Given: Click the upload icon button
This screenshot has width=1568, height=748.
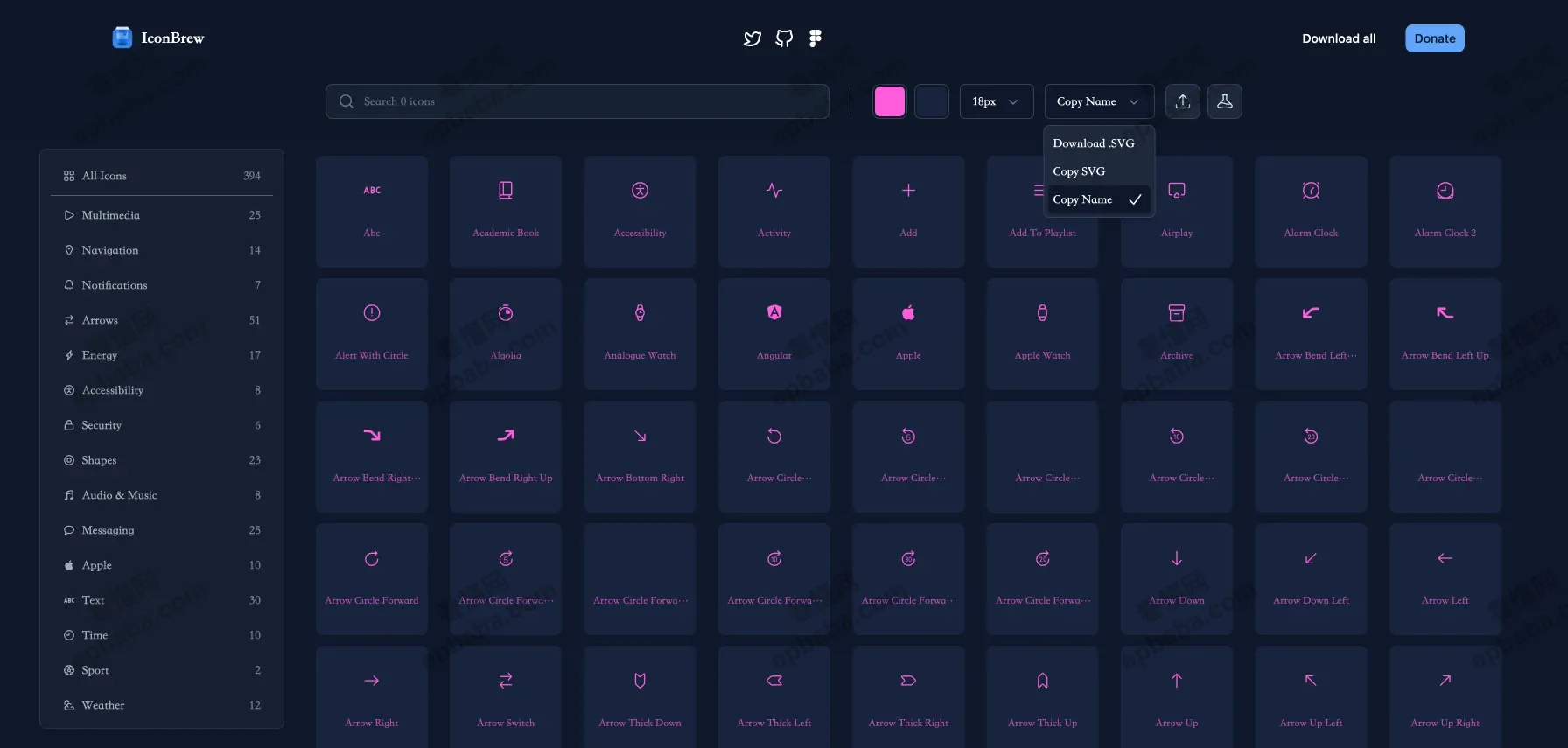Looking at the screenshot, I should (x=1182, y=101).
